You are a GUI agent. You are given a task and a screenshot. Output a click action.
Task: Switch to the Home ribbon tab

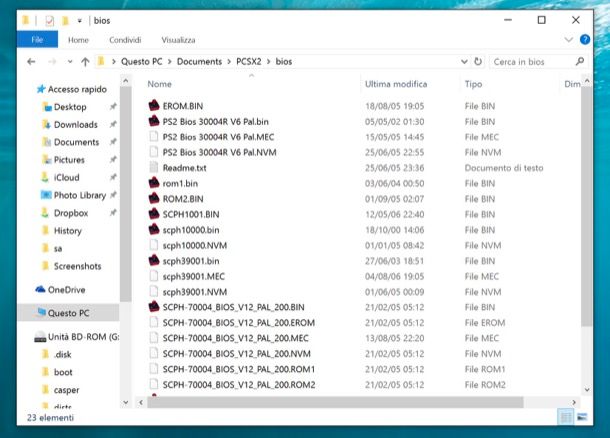[x=78, y=40]
